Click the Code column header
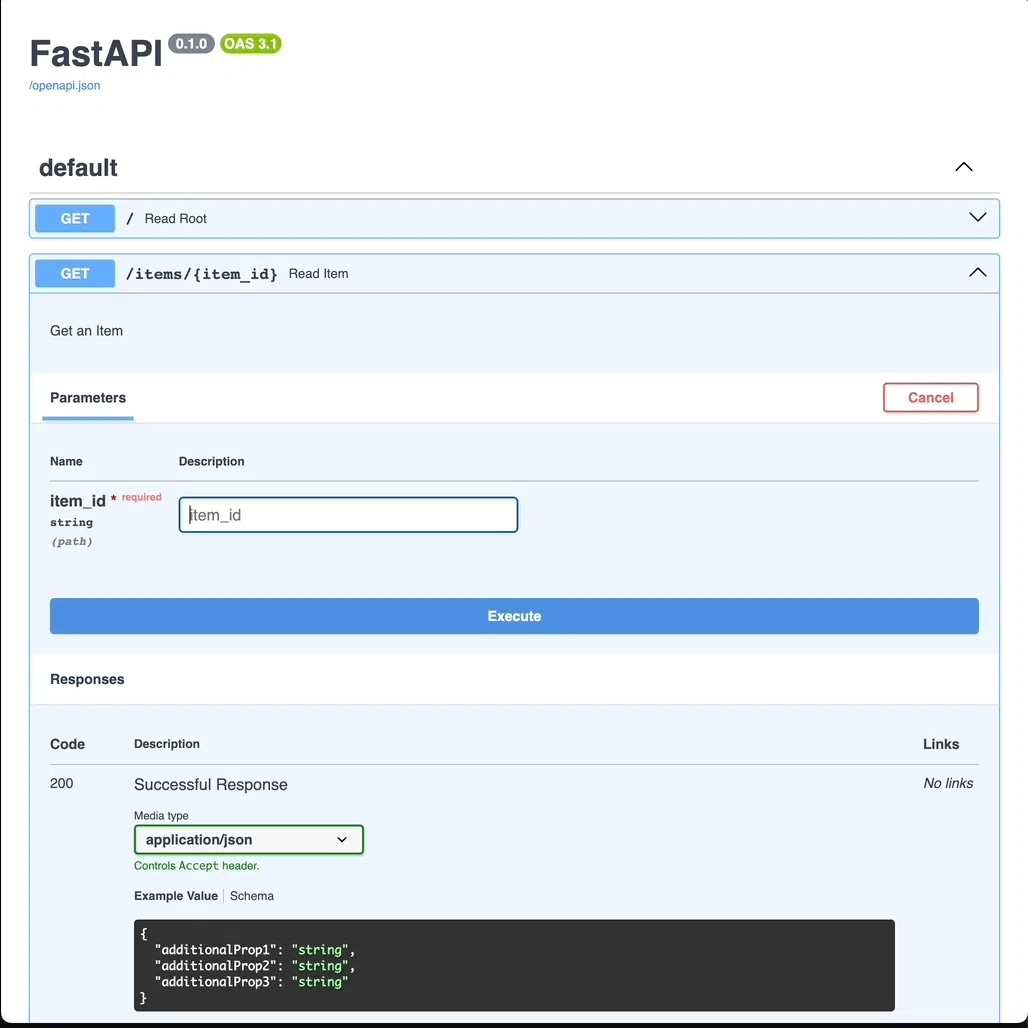The width and height of the screenshot is (1028, 1028). coord(68,744)
